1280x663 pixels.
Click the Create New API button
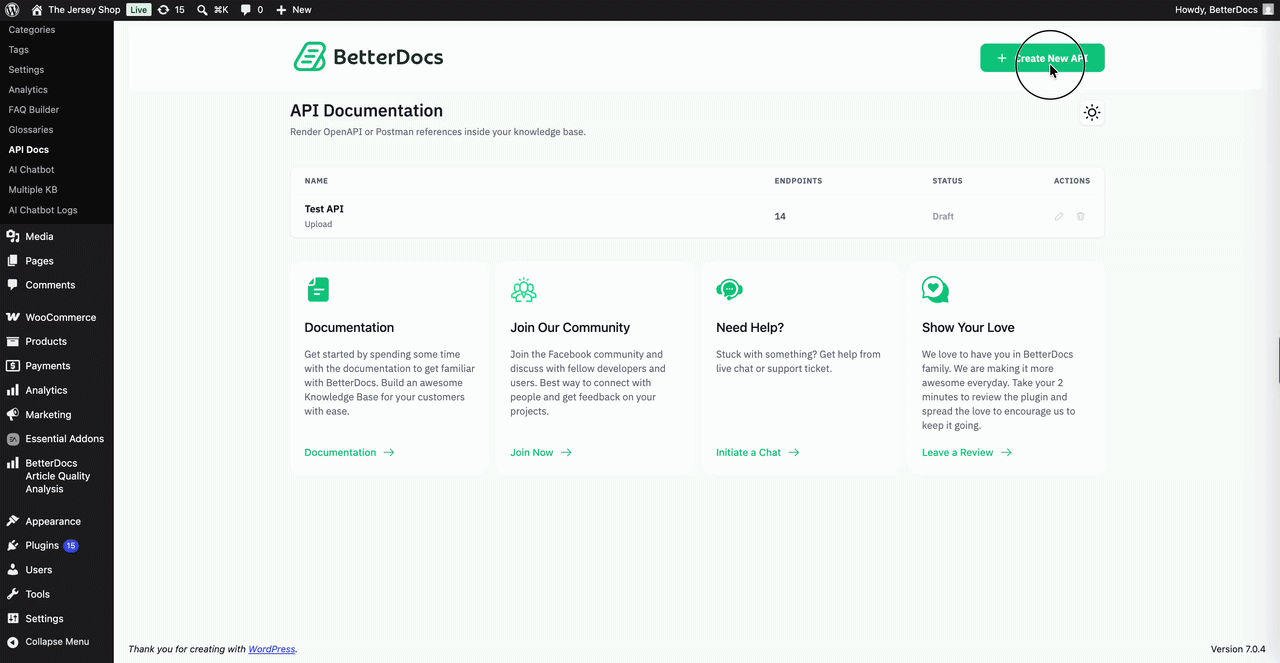1042,58
